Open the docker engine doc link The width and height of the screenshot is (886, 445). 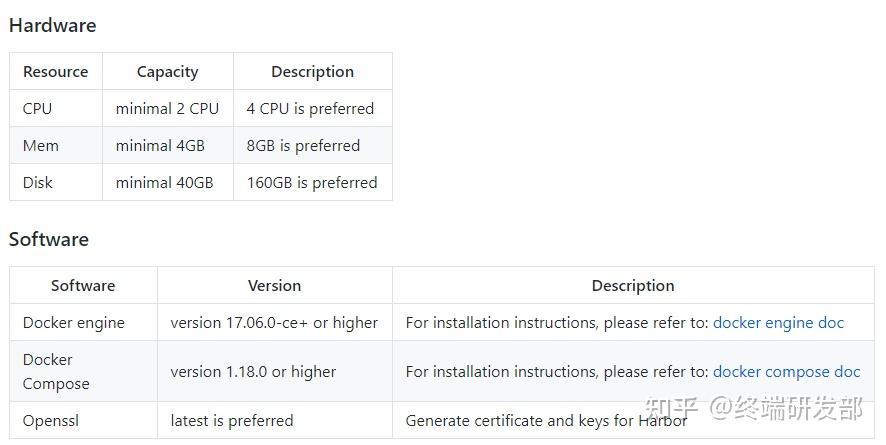(x=778, y=323)
